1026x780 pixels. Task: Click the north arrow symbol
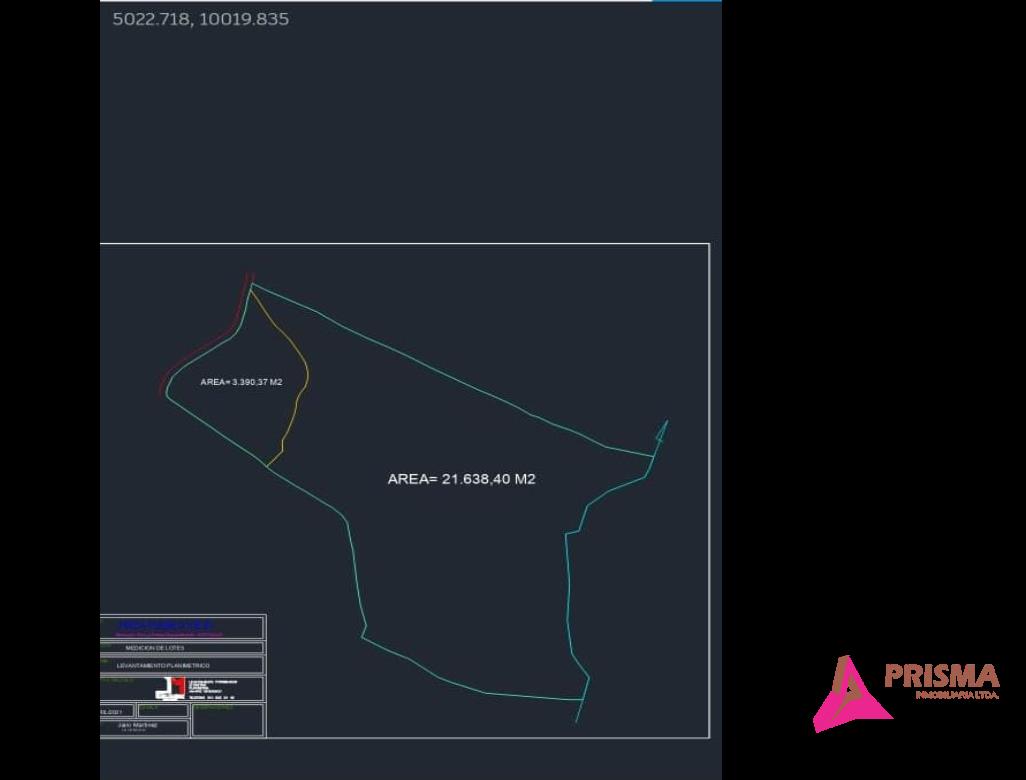click(x=660, y=432)
